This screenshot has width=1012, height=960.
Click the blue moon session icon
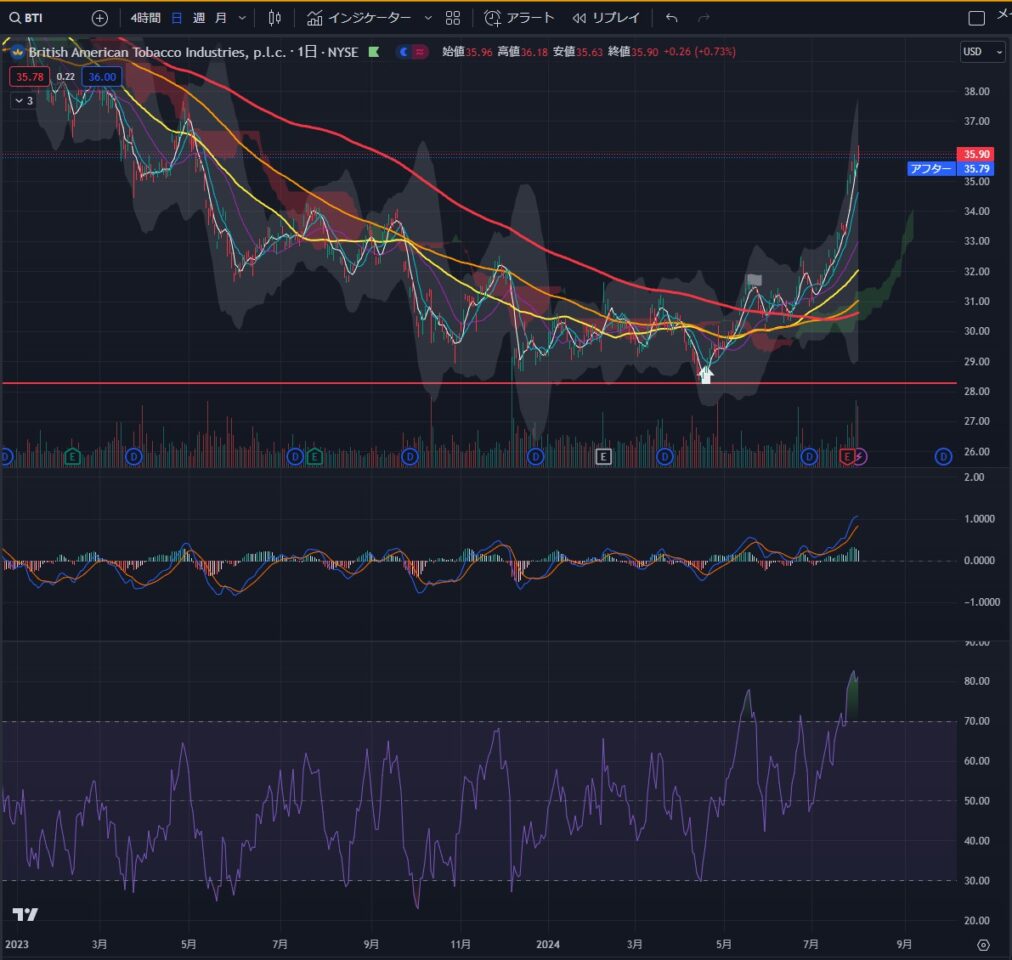coord(404,52)
